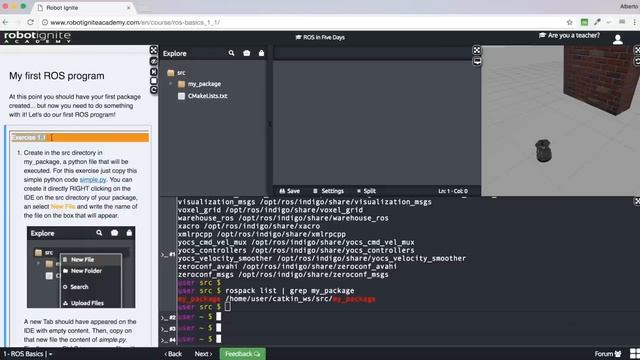The height and width of the screenshot is (360, 640).
Task: Click the robot in the simulation view
Action: pyautogui.click(x=543, y=151)
